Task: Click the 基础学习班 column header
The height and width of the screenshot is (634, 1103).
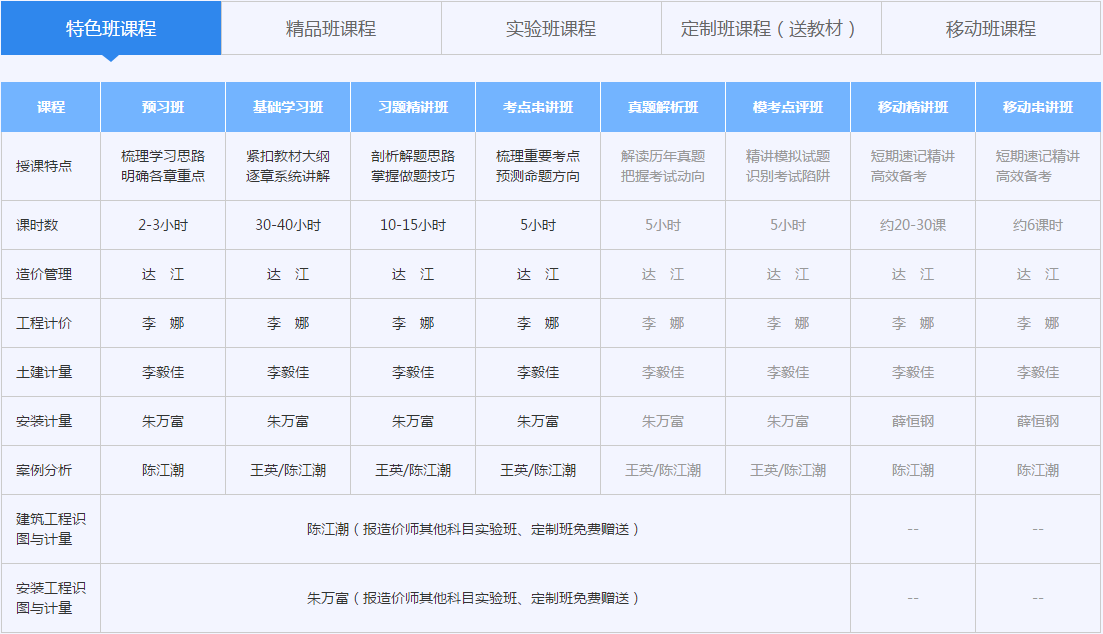Action: point(288,107)
